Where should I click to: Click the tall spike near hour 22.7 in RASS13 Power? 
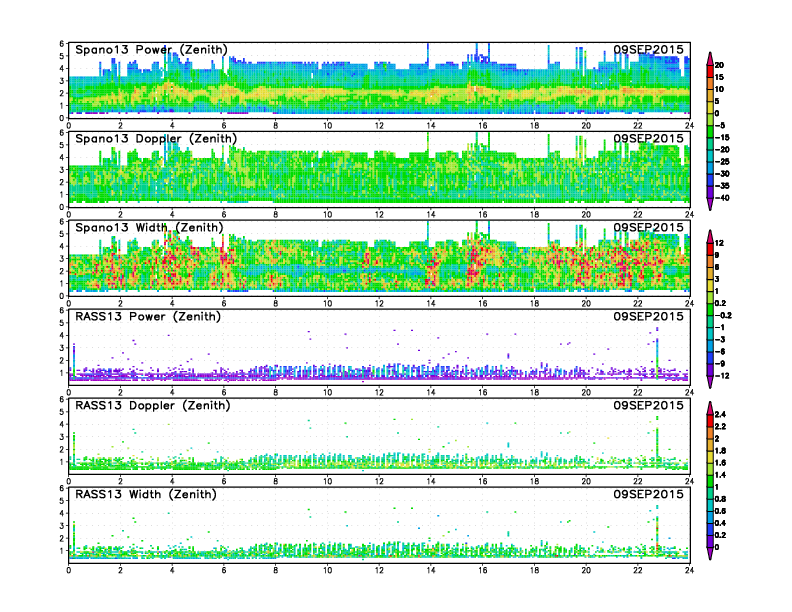[657, 353]
